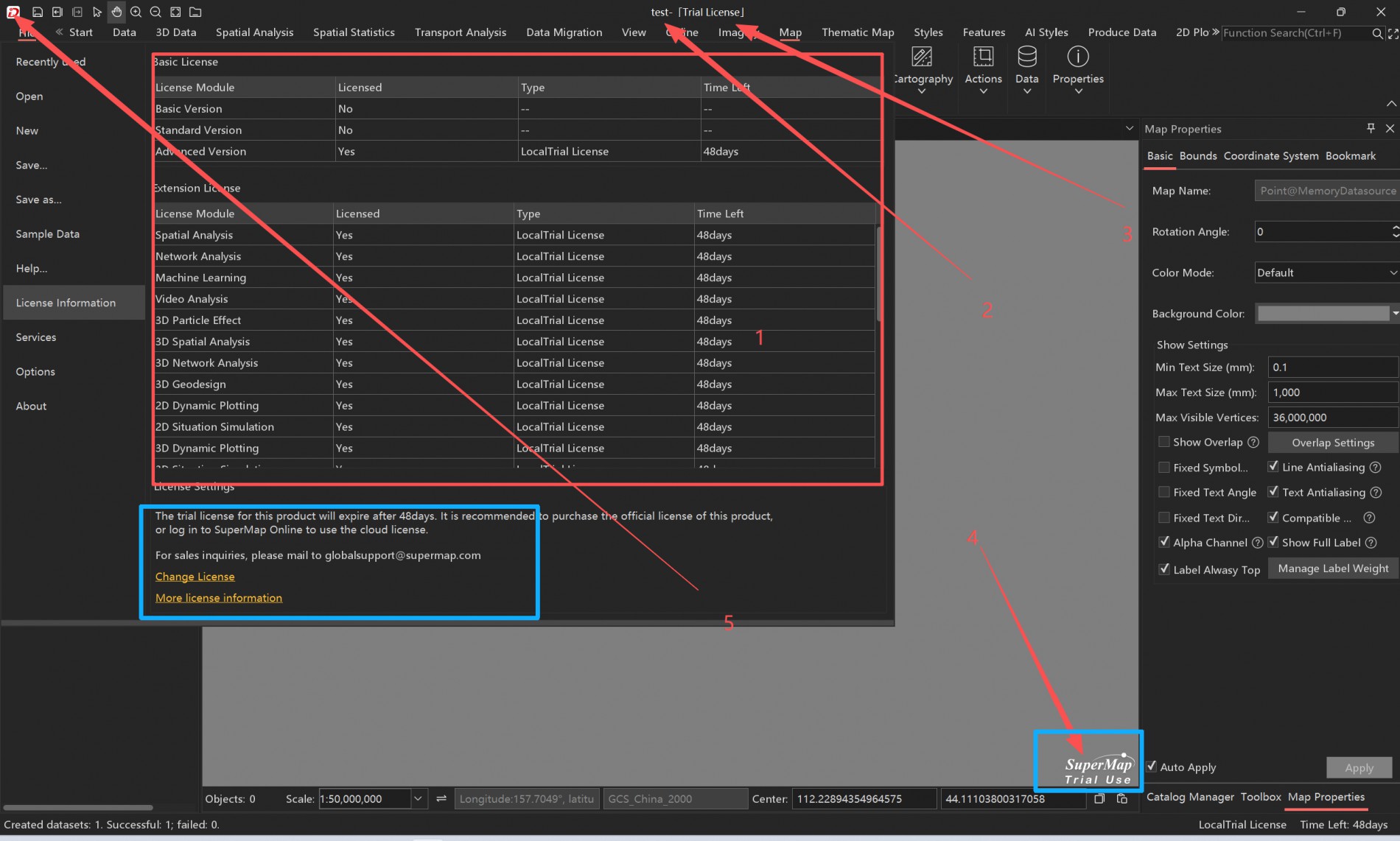Choose the arrow Select pointer tool
The height and width of the screenshot is (841, 1400).
[x=97, y=12]
